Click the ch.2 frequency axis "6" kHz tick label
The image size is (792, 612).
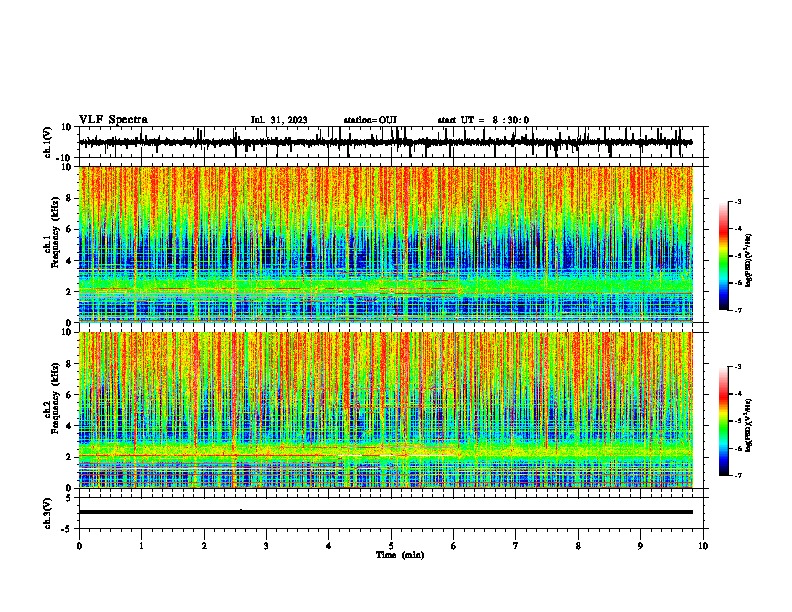[69, 394]
